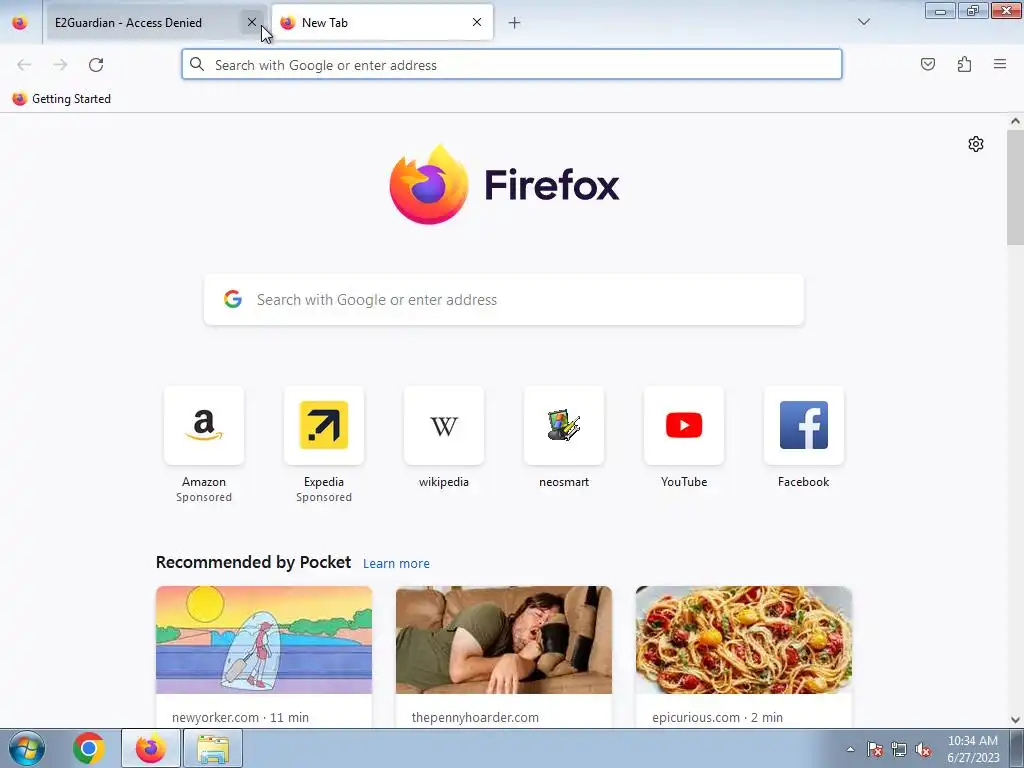This screenshot has width=1024, height=768.
Task: Click the scrollbar up arrow
Action: 1015,121
